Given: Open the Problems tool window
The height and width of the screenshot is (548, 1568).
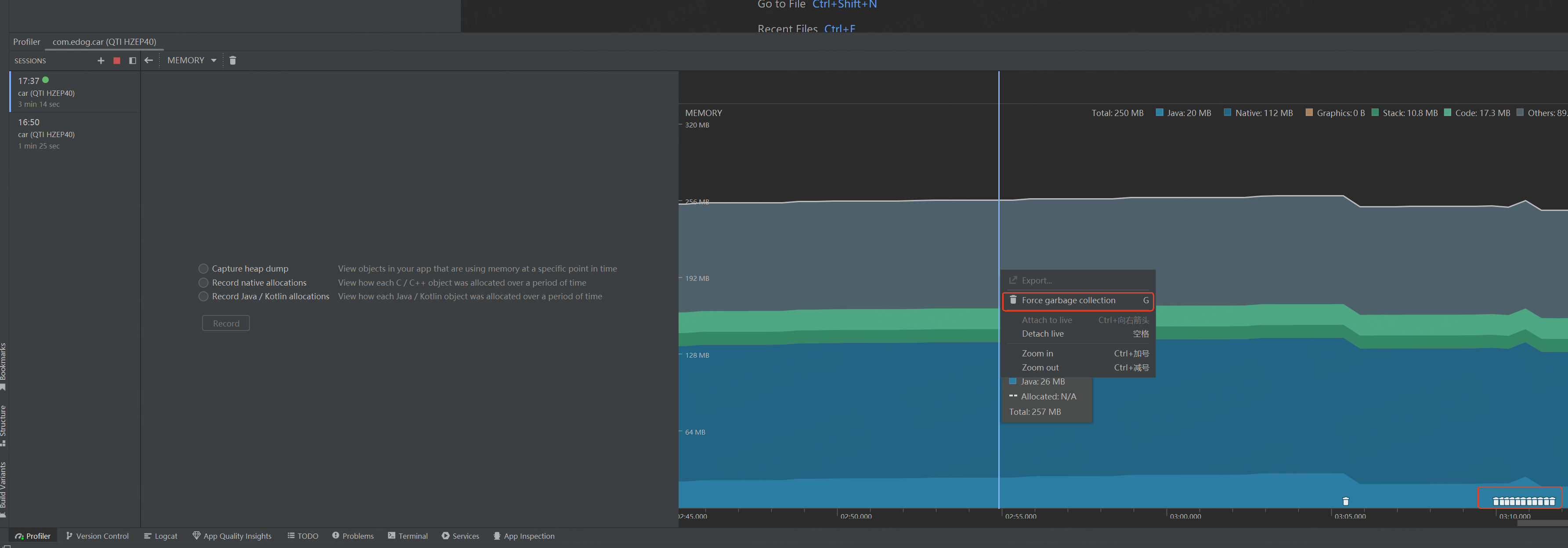Looking at the screenshot, I should 353,536.
